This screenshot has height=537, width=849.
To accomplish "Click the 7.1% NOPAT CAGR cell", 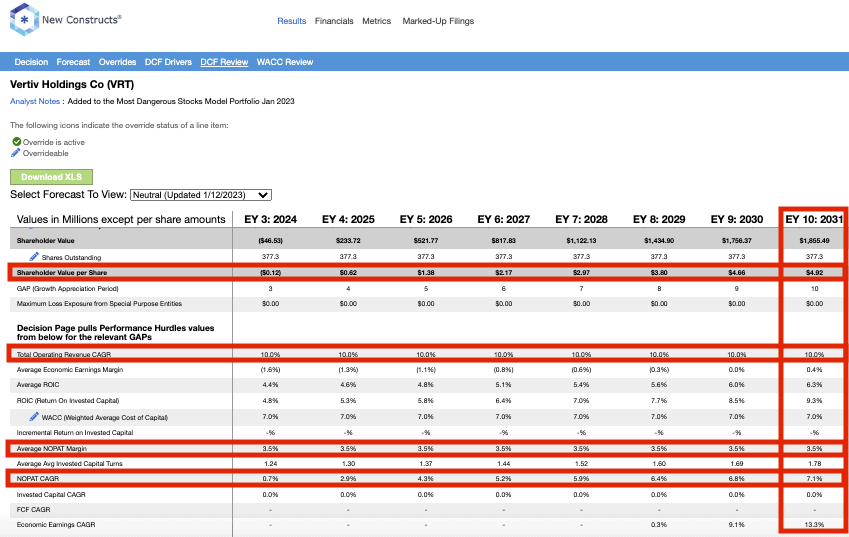I will pyautogui.click(x=814, y=479).
